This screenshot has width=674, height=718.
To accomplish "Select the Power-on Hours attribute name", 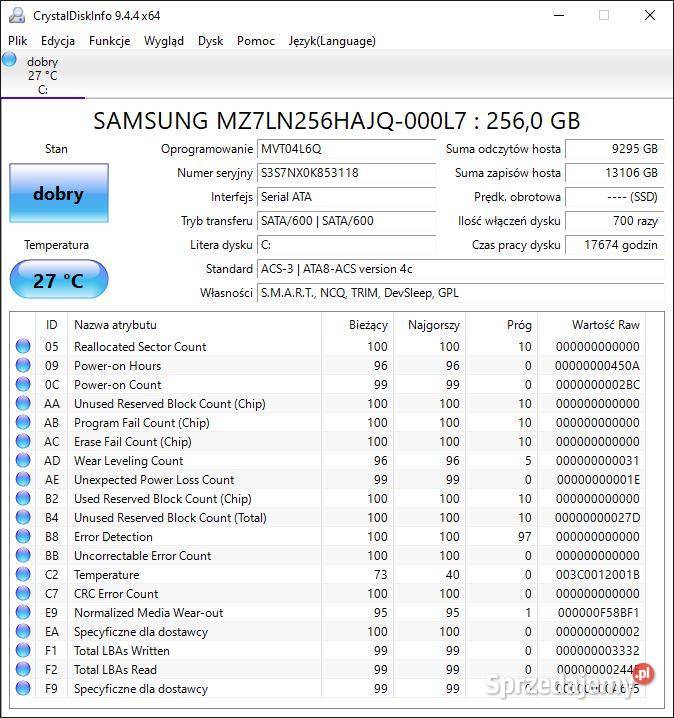I will (118, 366).
